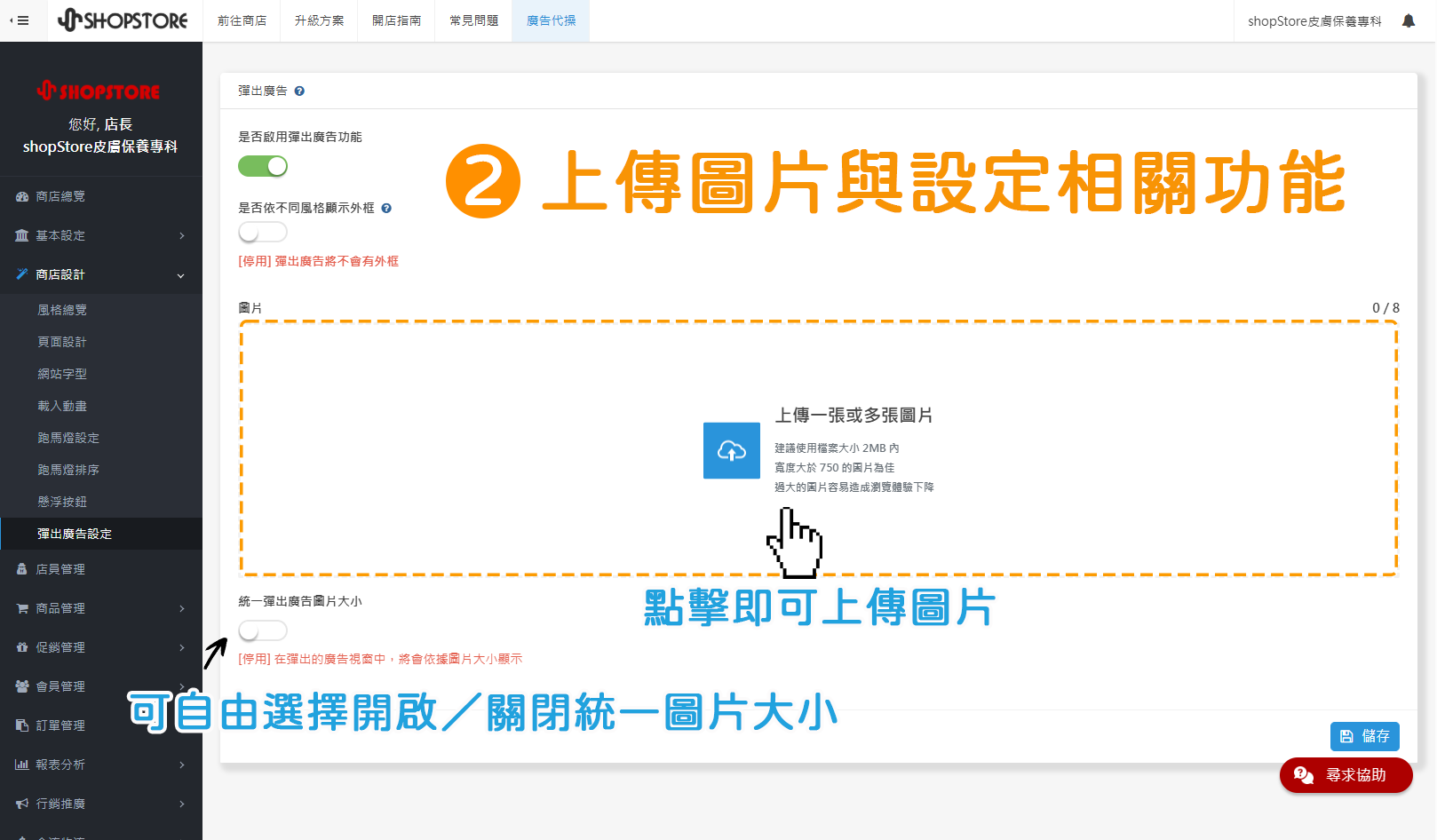Disable the 是否啟用彈出廣告功能 switch

263,166
